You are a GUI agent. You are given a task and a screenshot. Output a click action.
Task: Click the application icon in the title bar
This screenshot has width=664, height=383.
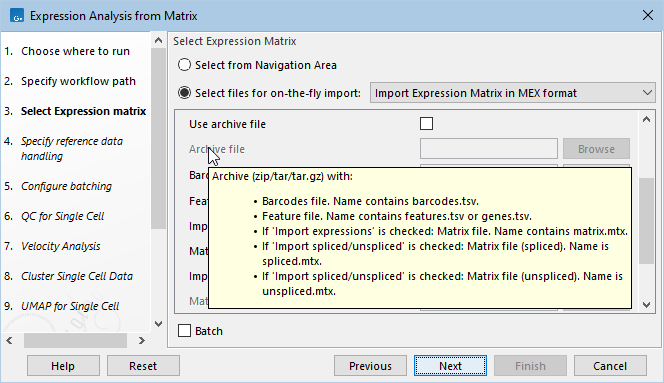pos(17,16)
